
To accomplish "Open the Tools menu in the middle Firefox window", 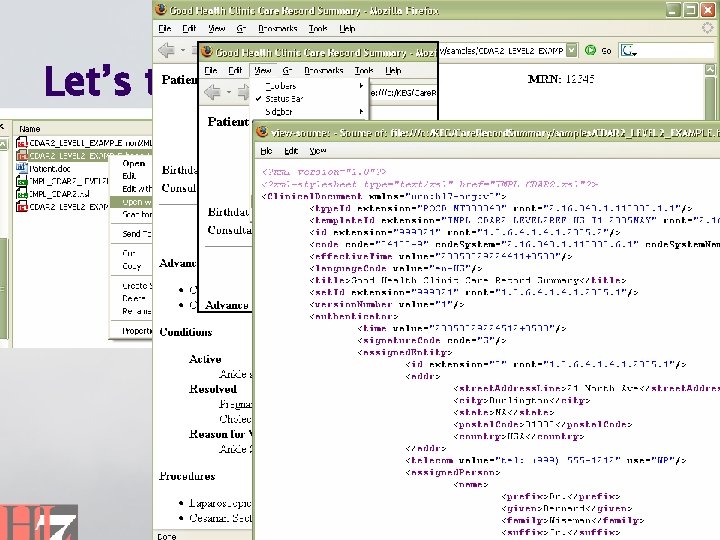I will [364, 71].
